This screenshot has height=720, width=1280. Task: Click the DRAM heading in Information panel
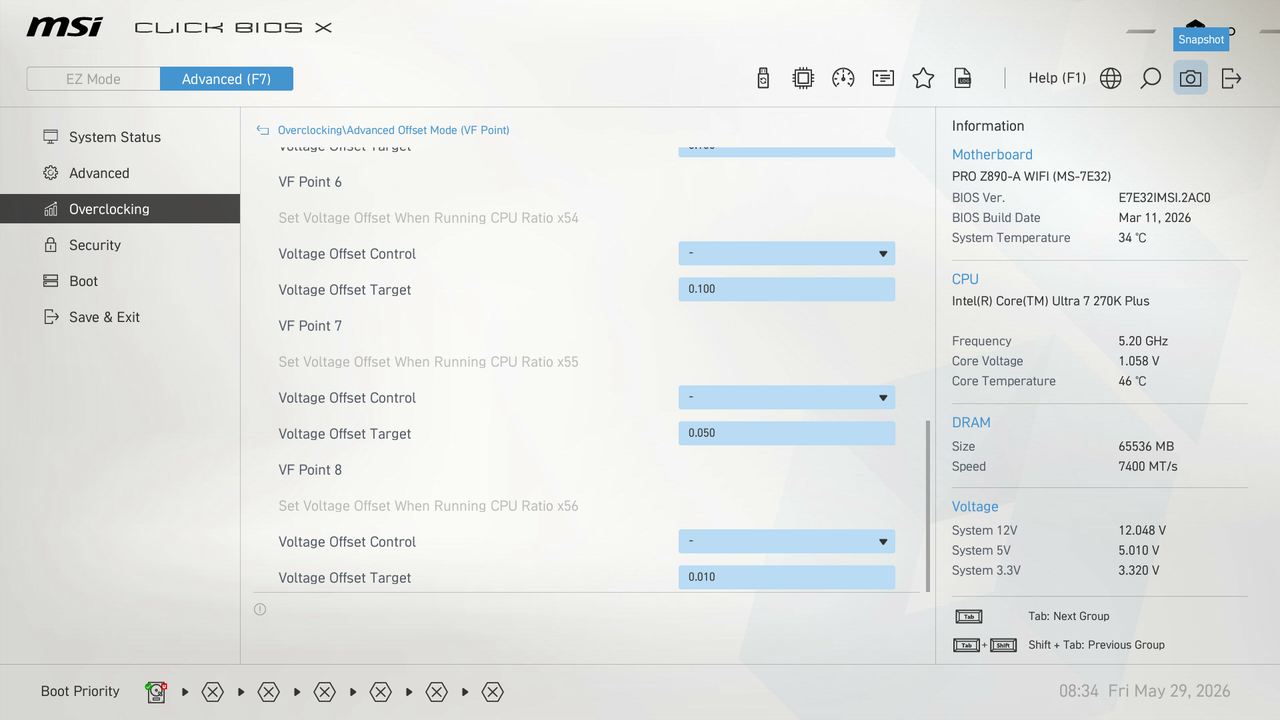click(971, 423)
